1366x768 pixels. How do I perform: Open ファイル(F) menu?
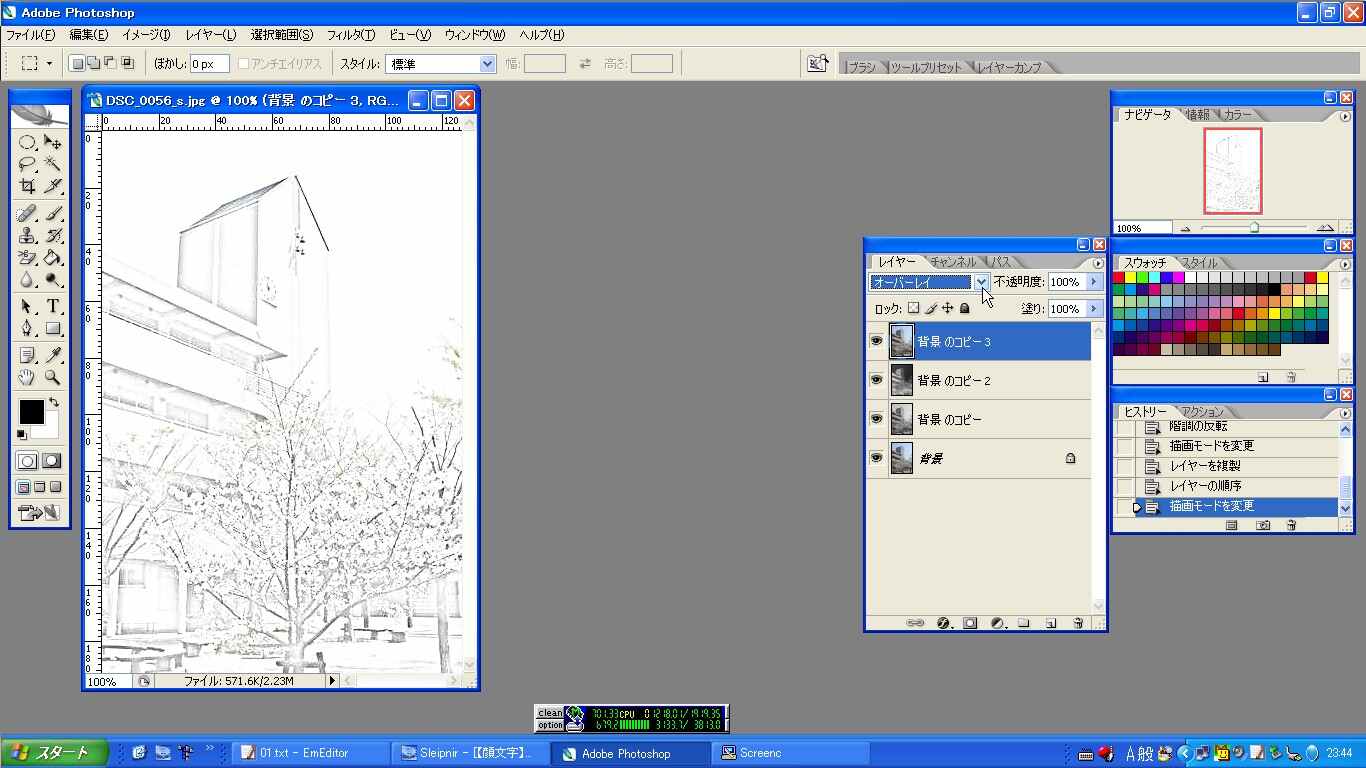31,35
